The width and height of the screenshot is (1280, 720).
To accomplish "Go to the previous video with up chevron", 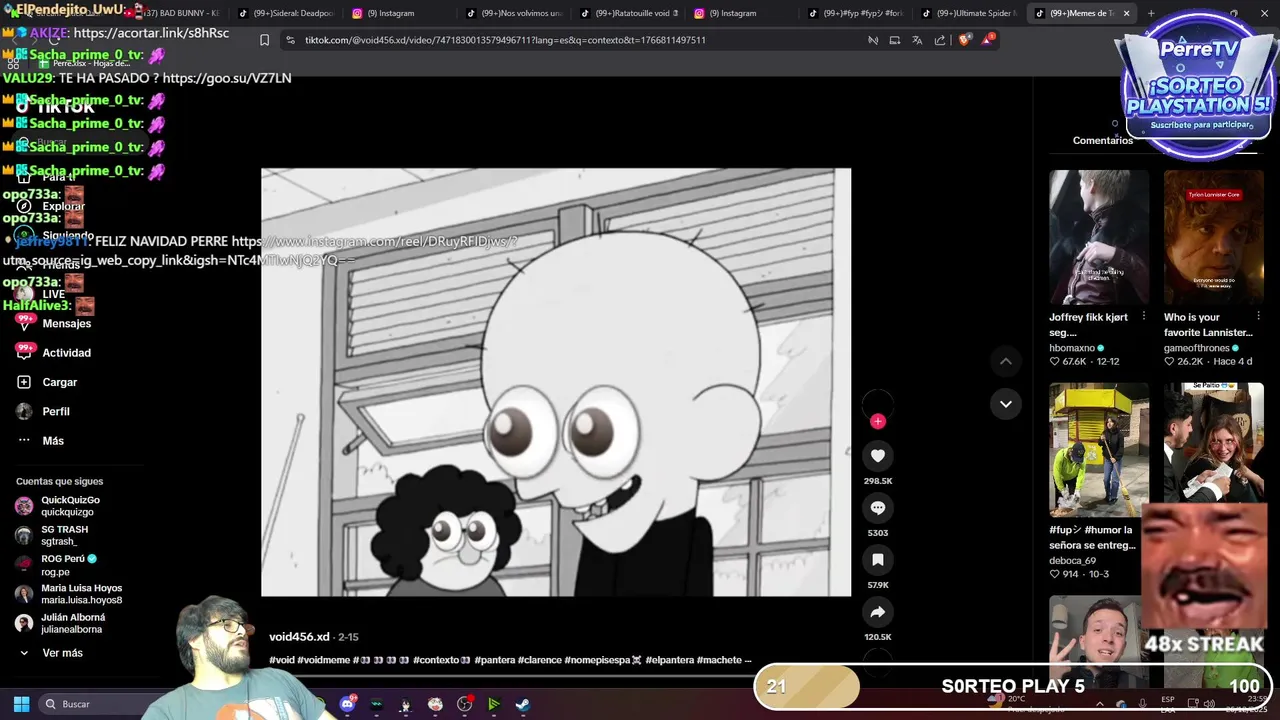I will point(1006,361).
